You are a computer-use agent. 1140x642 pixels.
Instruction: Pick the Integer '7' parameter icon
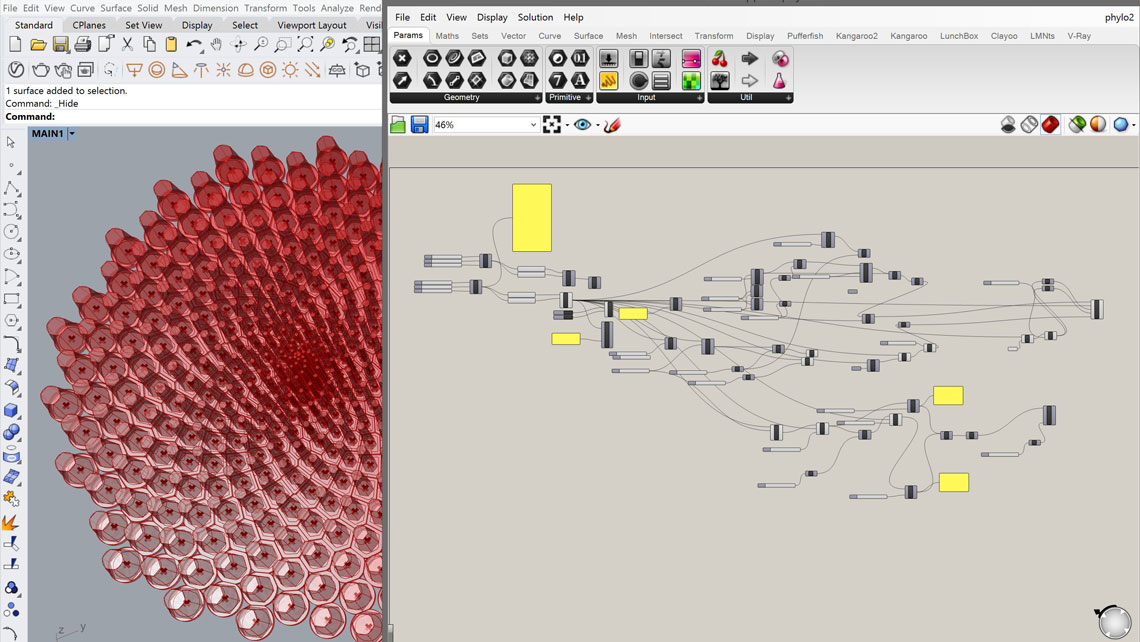click(558, 80)
